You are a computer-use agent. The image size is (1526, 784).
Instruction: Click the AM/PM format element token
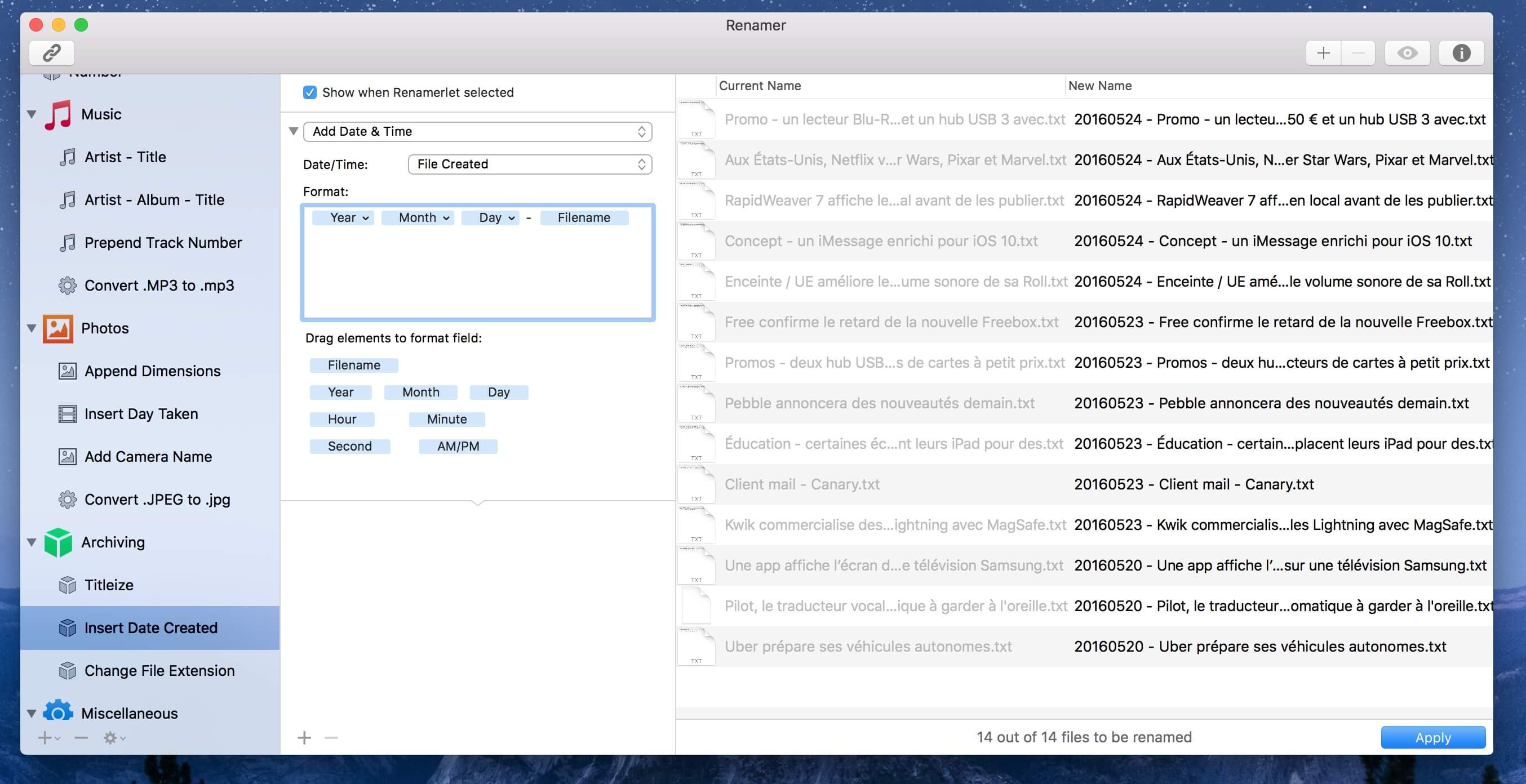(458, 447)
